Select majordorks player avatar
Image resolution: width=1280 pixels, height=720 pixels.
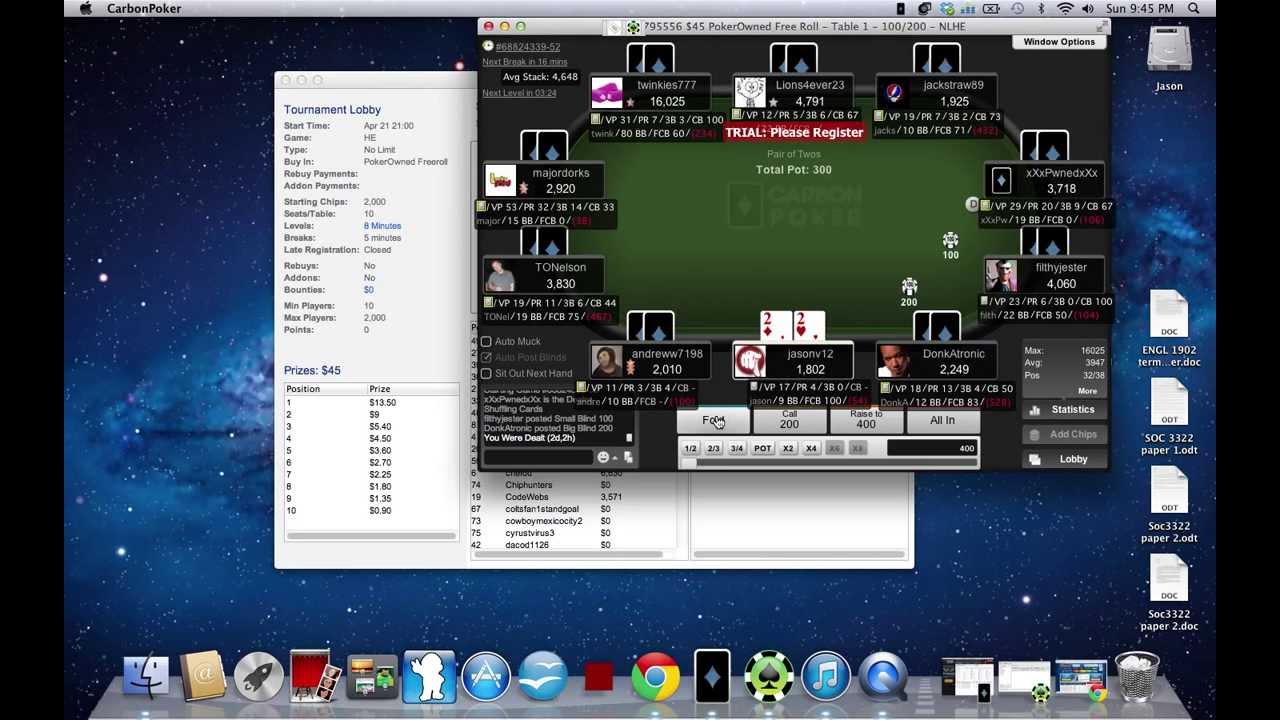point(501,181)
